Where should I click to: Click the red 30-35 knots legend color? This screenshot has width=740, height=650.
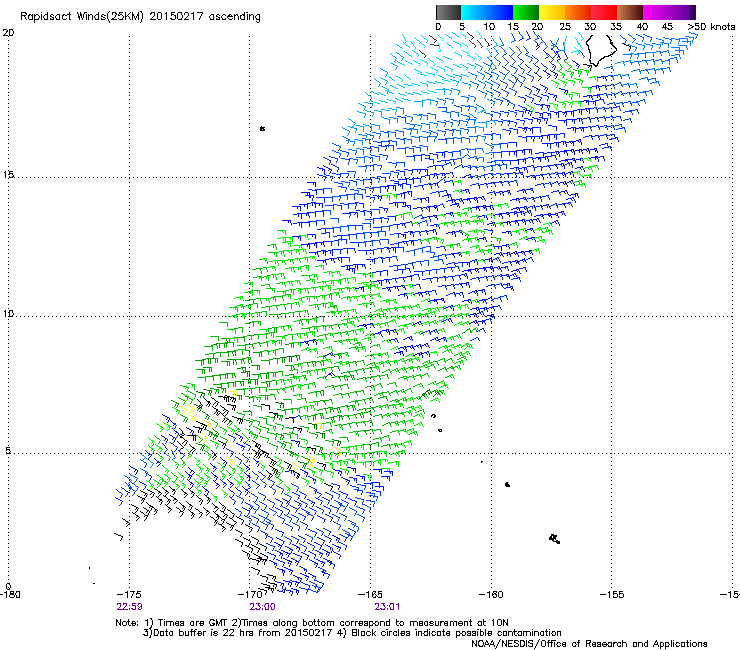[x=604, y=12]
